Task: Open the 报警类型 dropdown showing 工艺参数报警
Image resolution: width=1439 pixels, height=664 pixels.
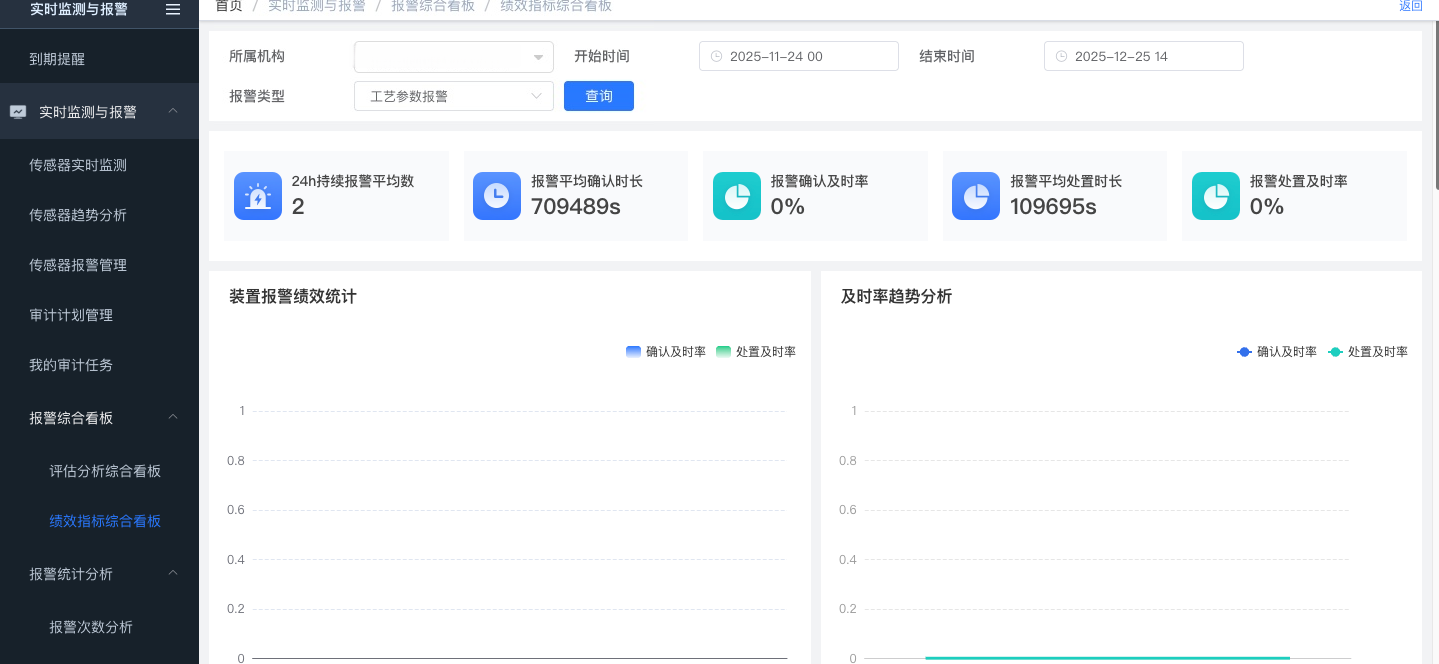Action: pos(453,97)
